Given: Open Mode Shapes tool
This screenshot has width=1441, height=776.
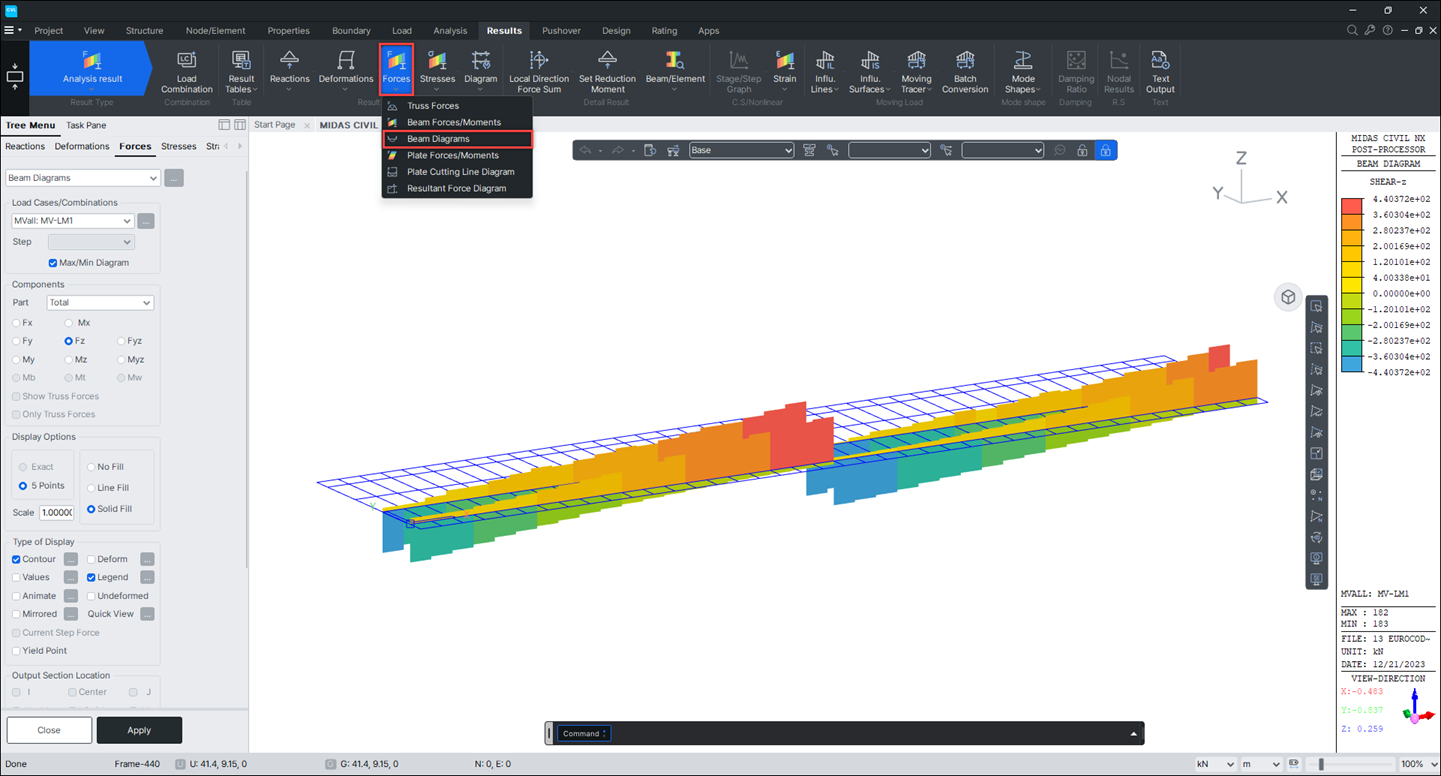Looking at the screenshot, I should click(1022, 72).
